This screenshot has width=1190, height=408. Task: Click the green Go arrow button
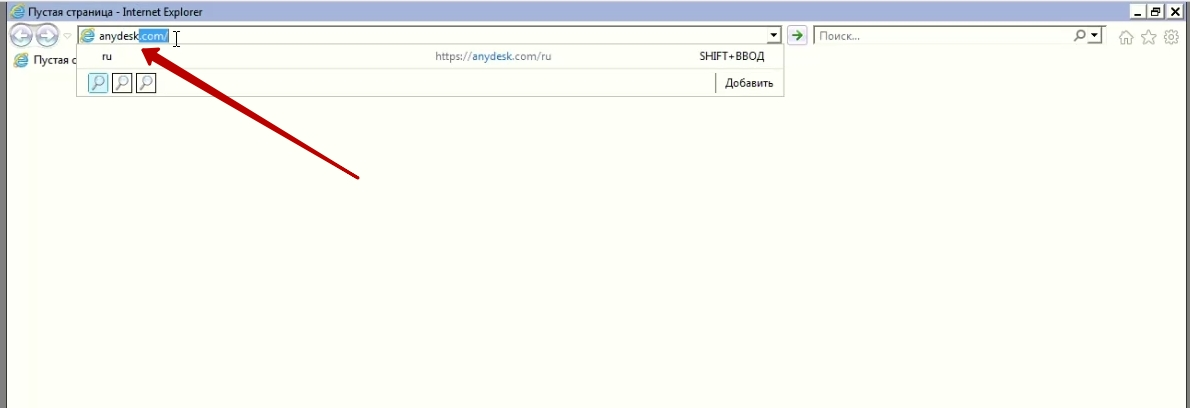796,36
